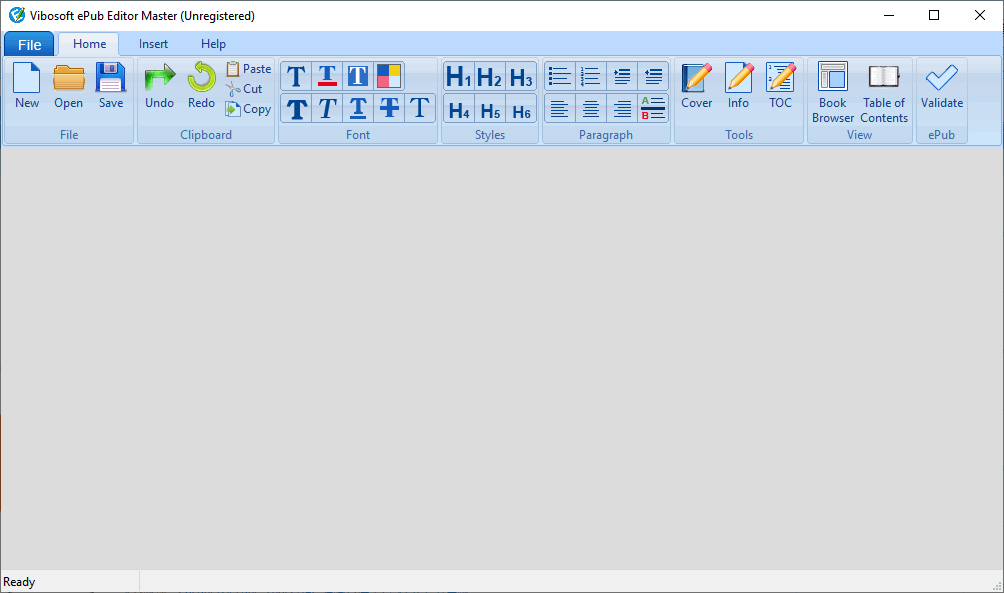This screenshot has height=593, width=1004.
Task: Insert a bulleted list
Action: 559,76
